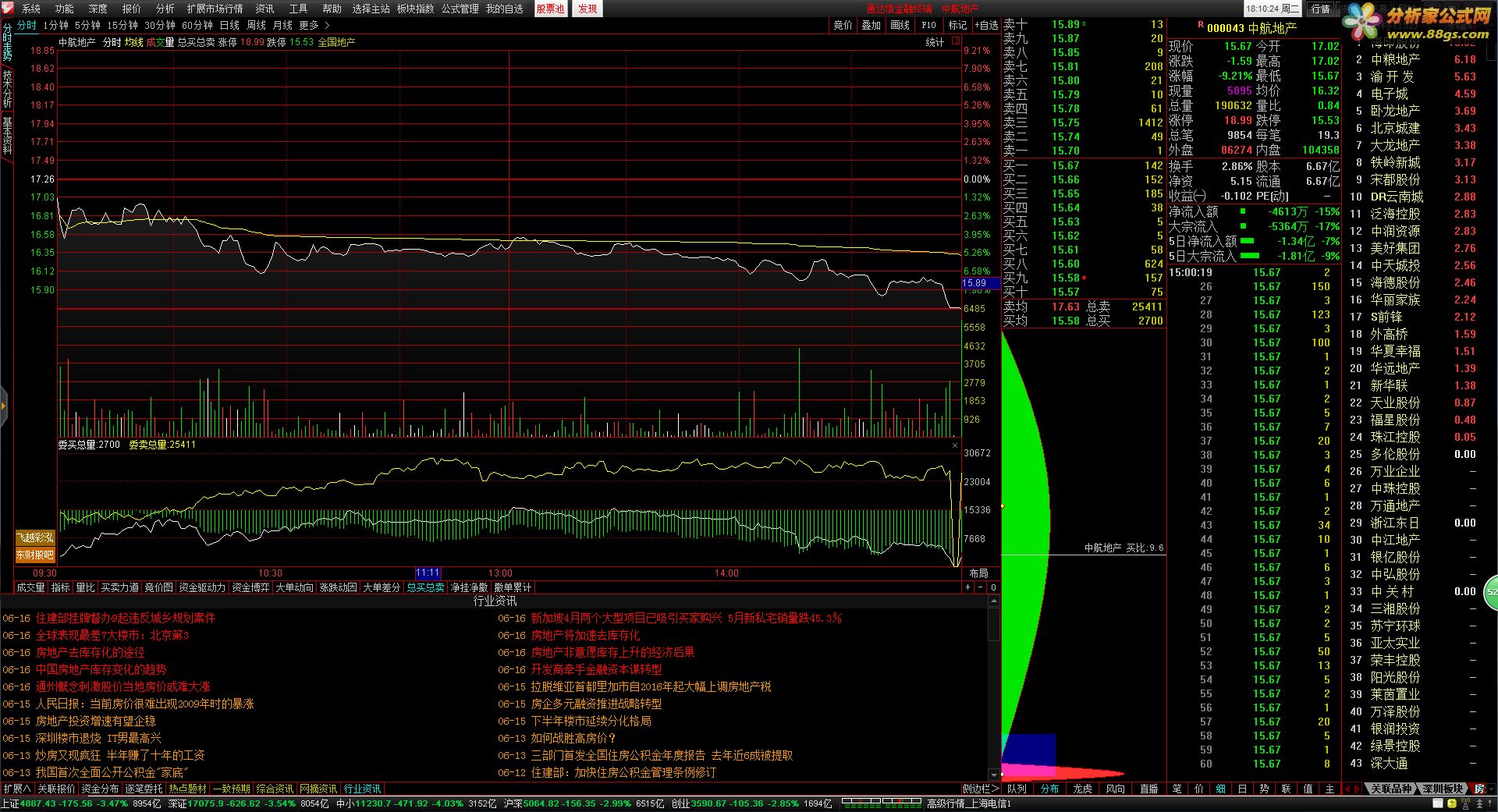1498x812 pixels.
Task: Open the 热点题材 news tab
Action: point(187,789)
